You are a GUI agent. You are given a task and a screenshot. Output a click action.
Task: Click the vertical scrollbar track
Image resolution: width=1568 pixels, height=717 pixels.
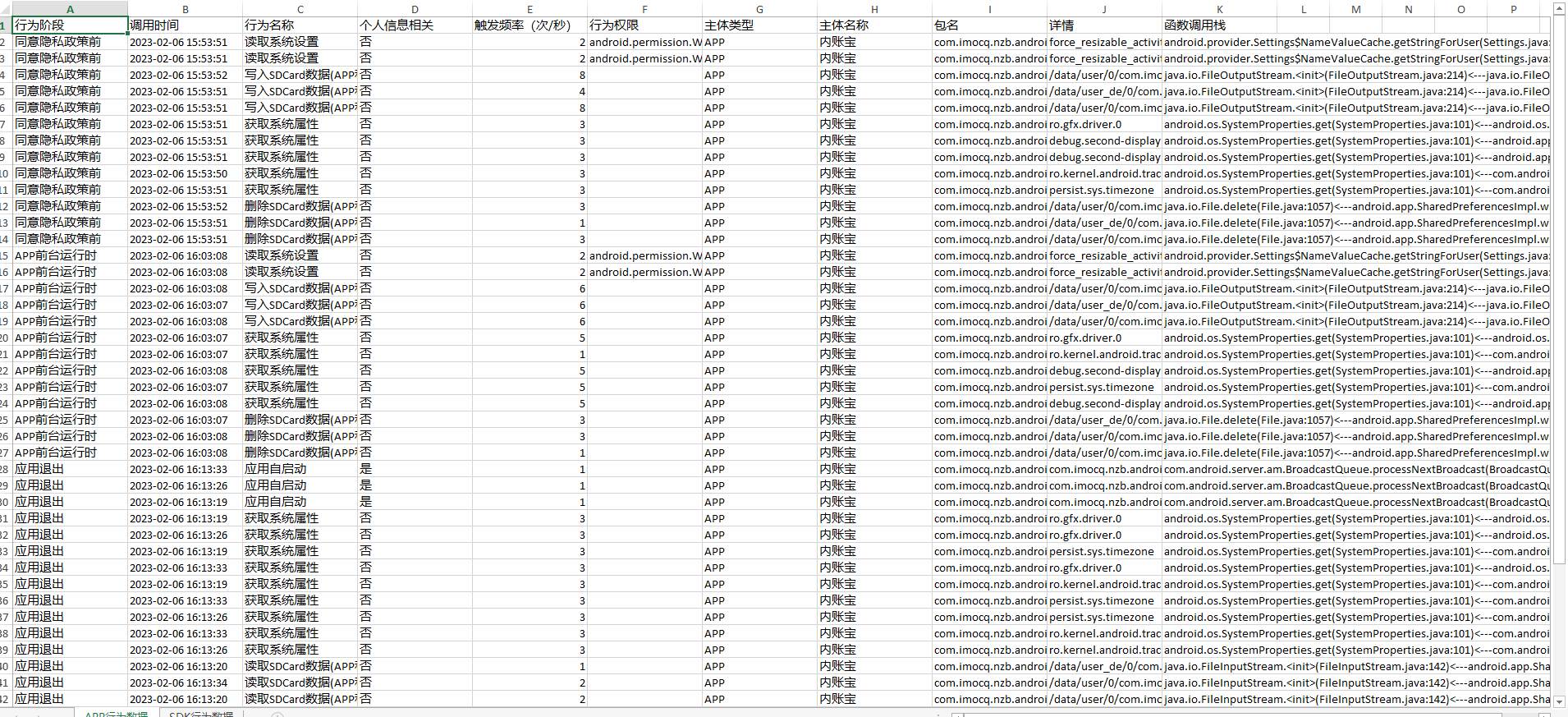pyautogui.click(x=1559, y=628)
